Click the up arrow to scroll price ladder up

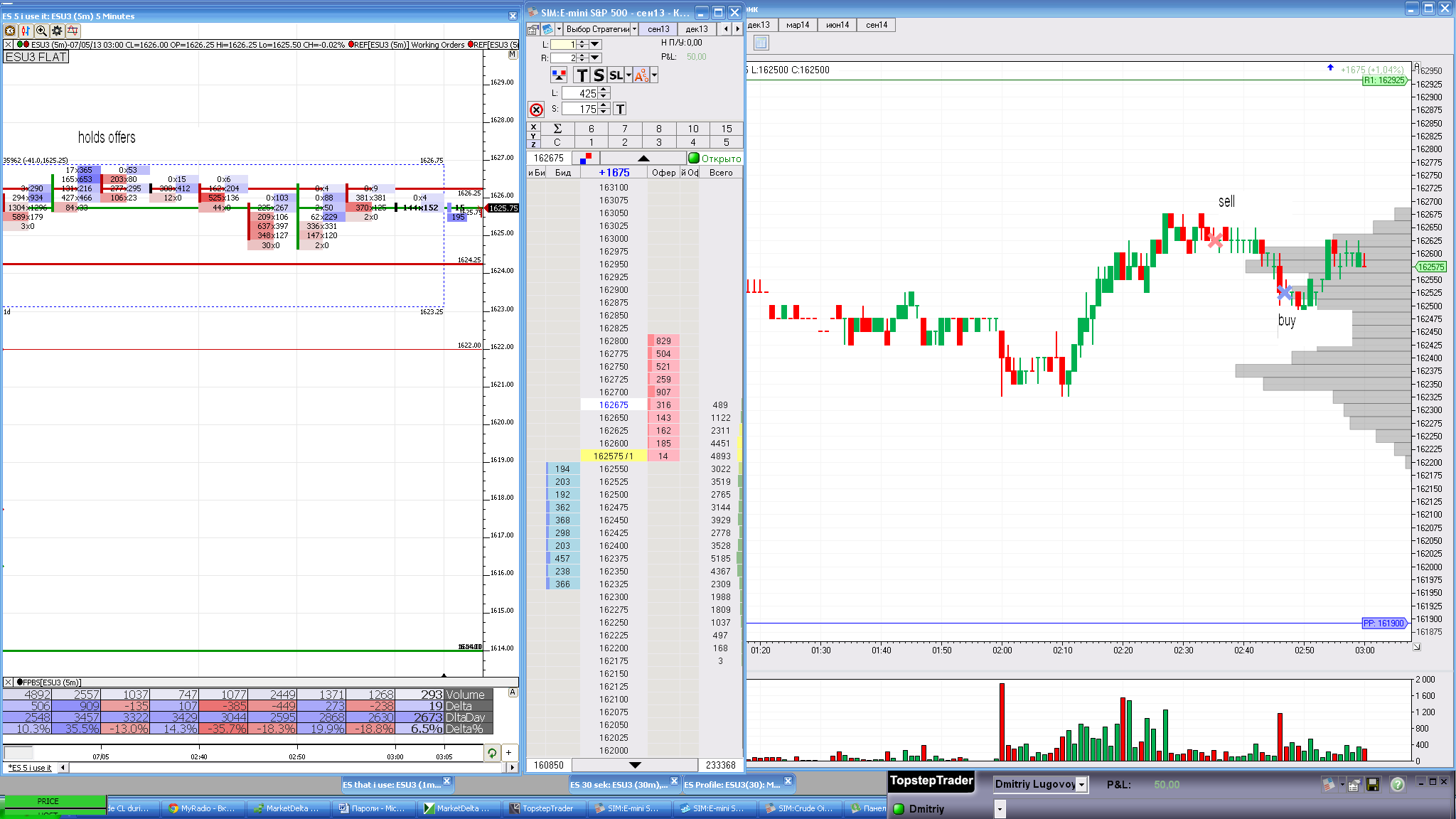[x=643, y=158]
